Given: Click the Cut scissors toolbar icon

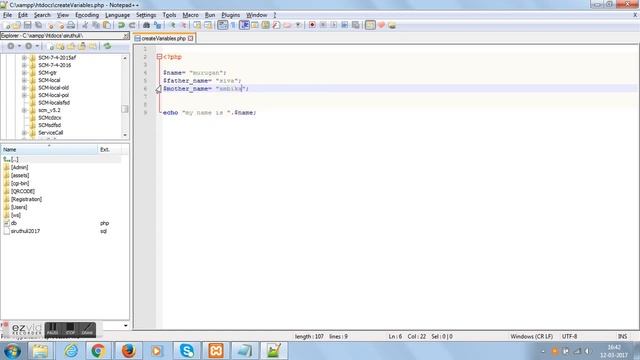Looking at the screenshot, I should [x=85, y=25].
